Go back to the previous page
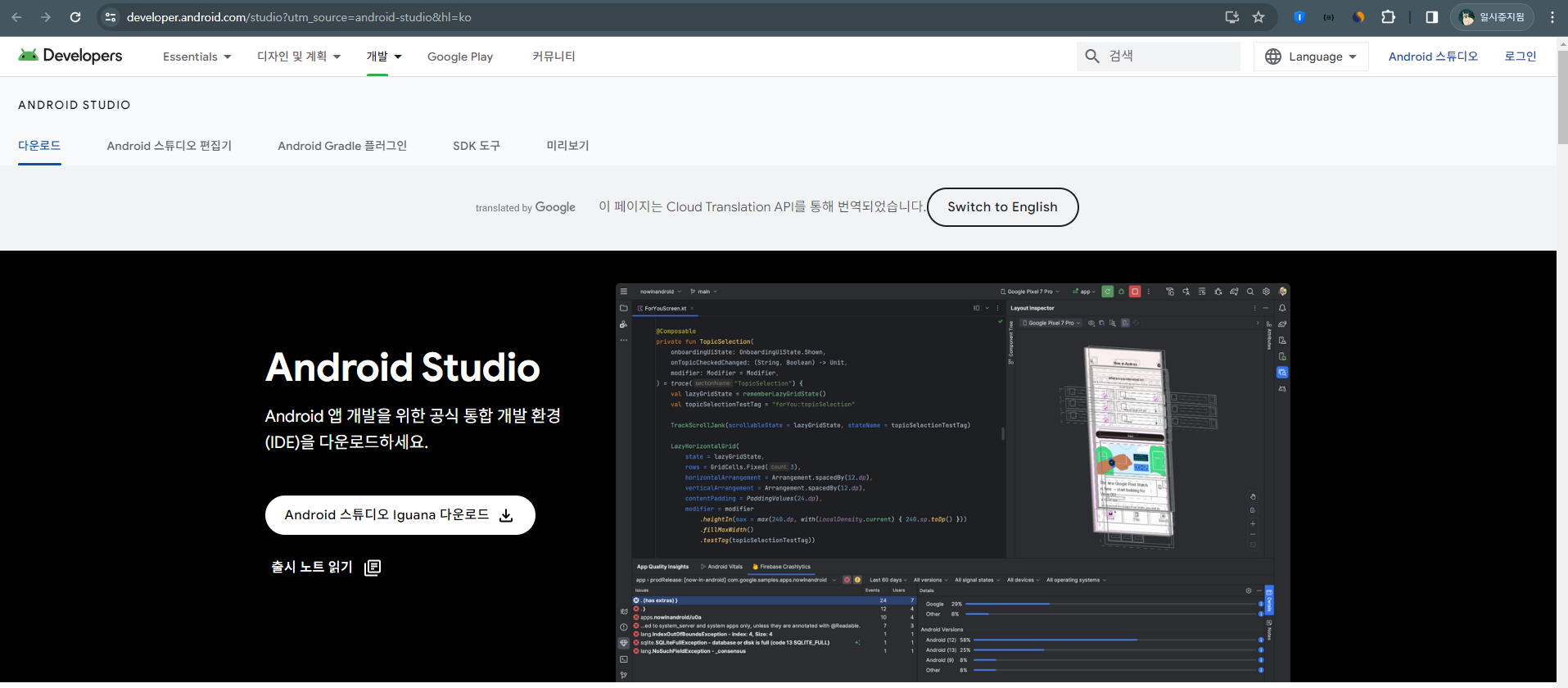 (16, 17)
